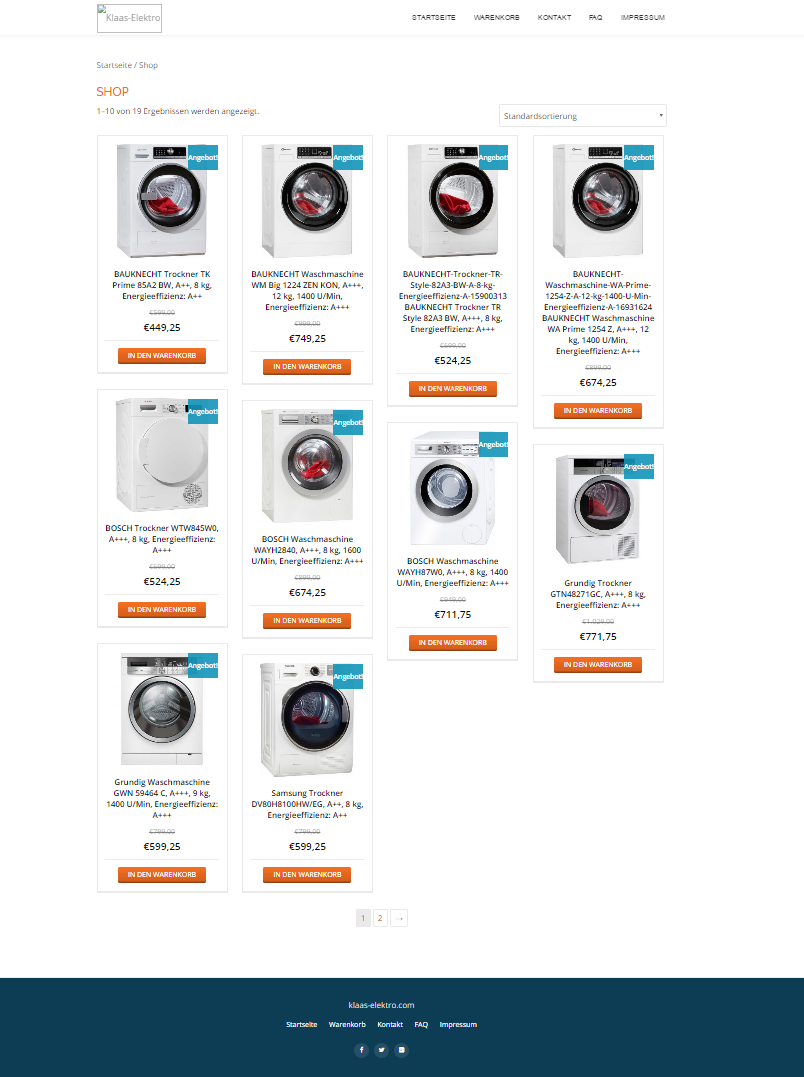Go to page 2 of results
The image size is (804, 1077).
pos(380,918)
